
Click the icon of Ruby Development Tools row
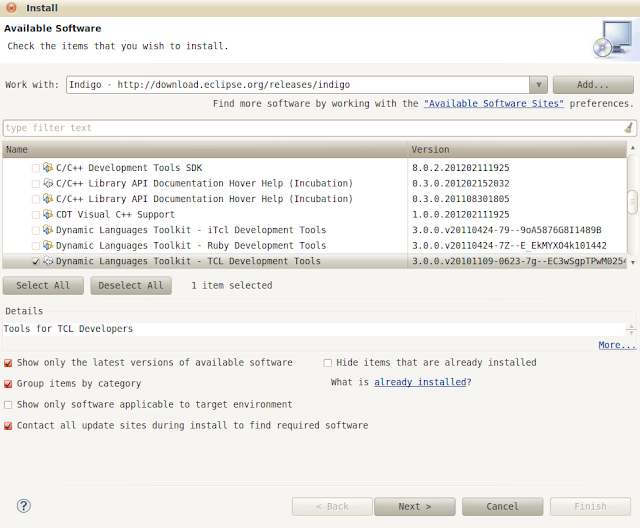tap(48, 245)
